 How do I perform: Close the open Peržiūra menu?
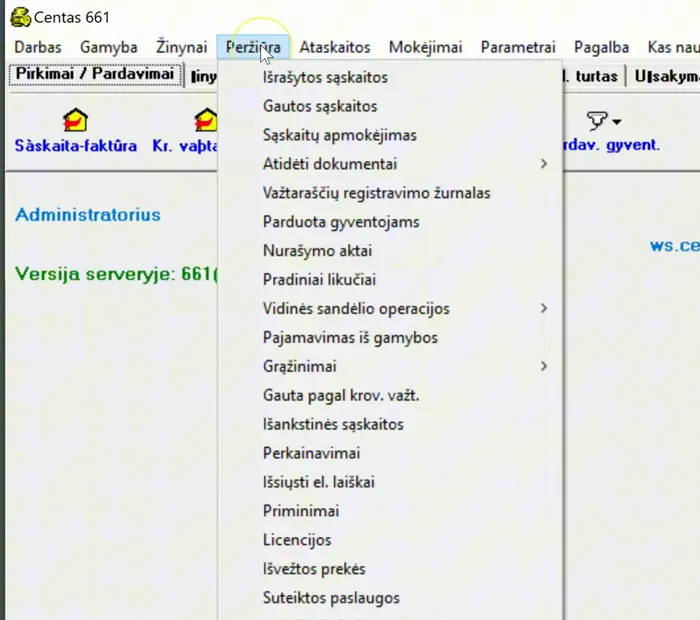coord(253,47)
